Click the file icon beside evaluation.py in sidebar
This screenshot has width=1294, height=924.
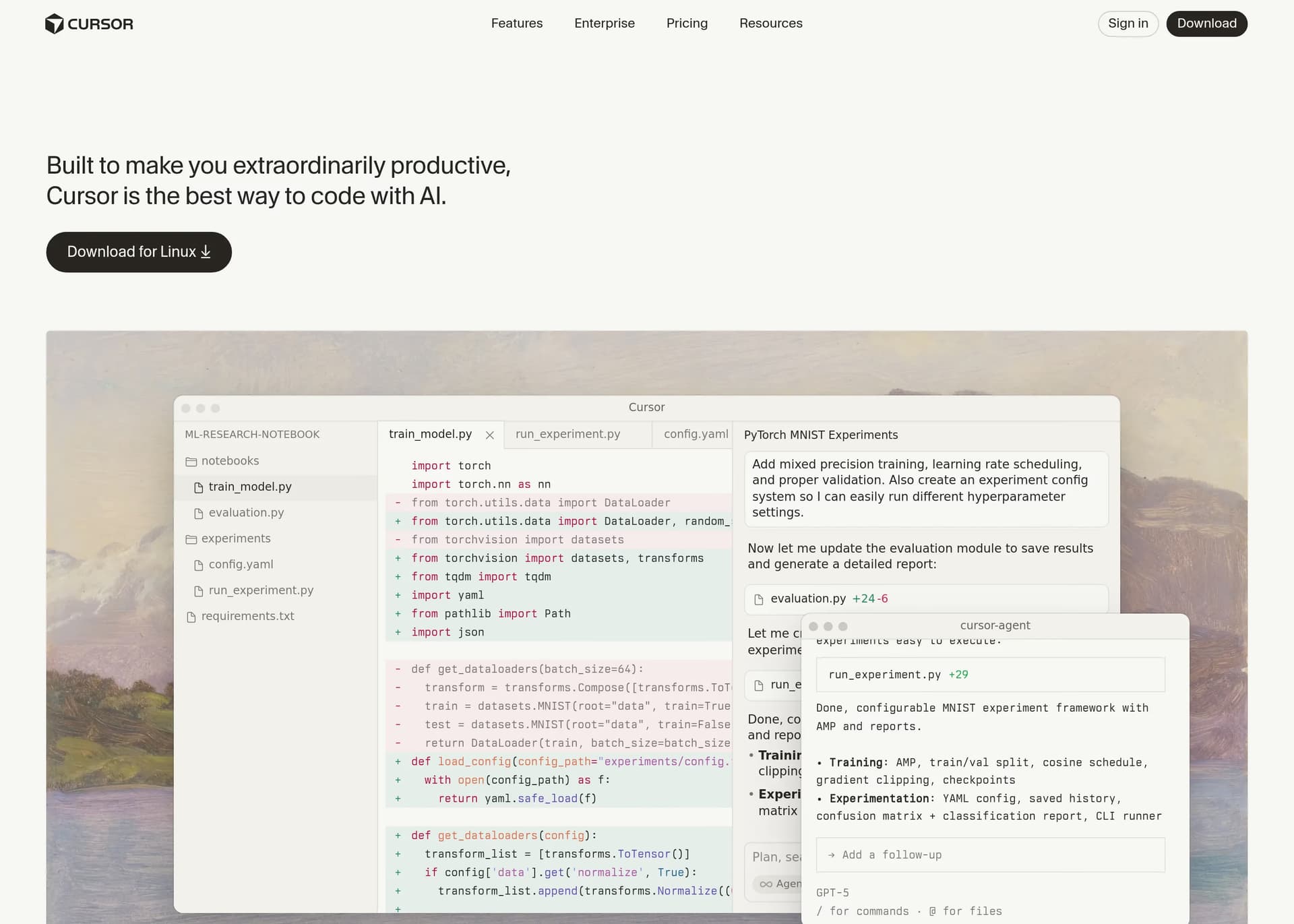(198, 514)
